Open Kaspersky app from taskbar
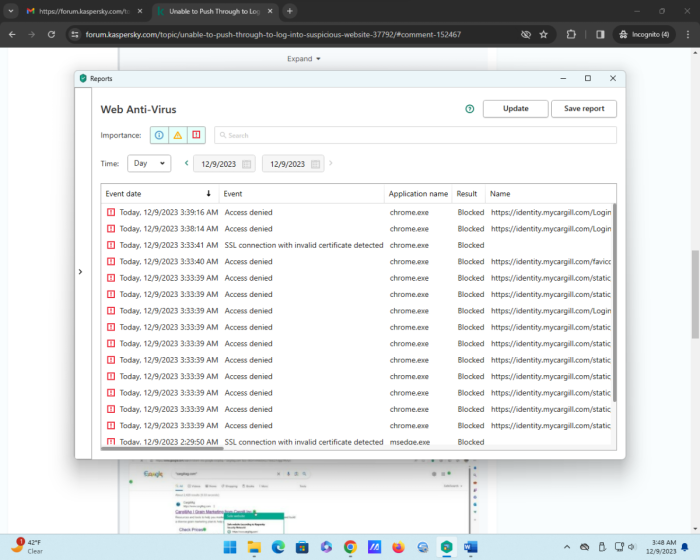This screenshot has width=700, height=560. click(446, 547)
